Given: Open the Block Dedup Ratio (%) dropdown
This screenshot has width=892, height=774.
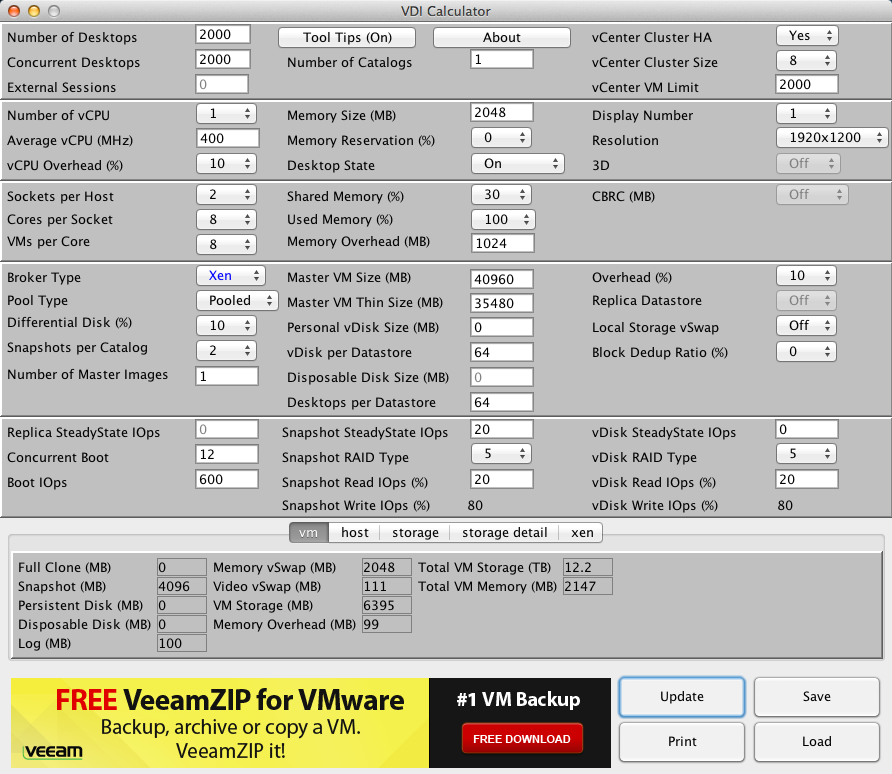Looking at the screenshot, I should [x=807, y=352].
